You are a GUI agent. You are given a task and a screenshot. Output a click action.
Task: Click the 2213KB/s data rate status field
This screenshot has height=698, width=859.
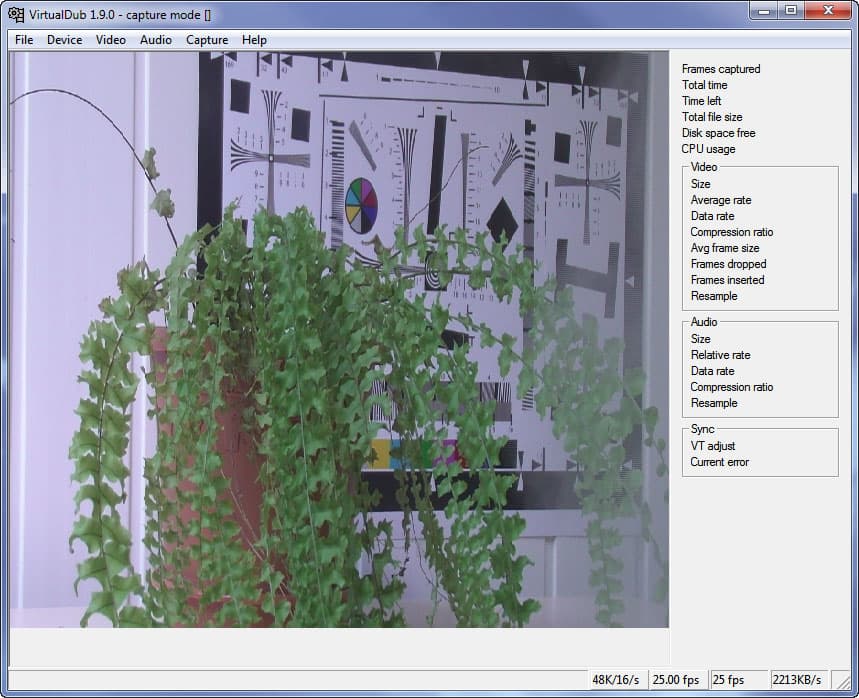[796, 680]
